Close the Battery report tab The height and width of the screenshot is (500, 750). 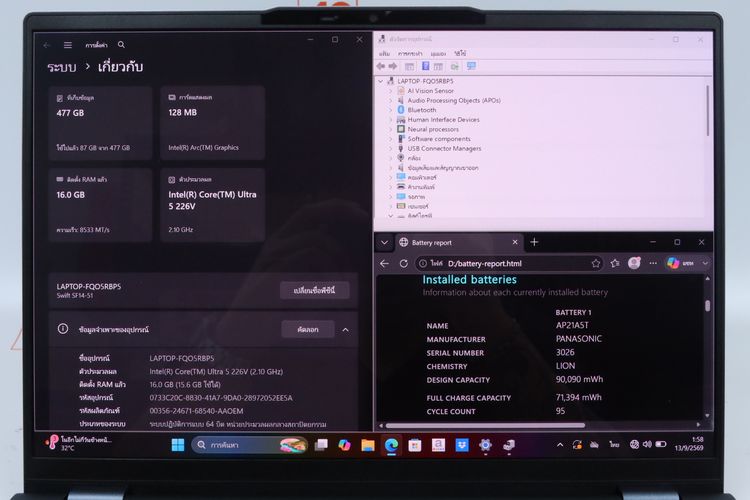515,243
